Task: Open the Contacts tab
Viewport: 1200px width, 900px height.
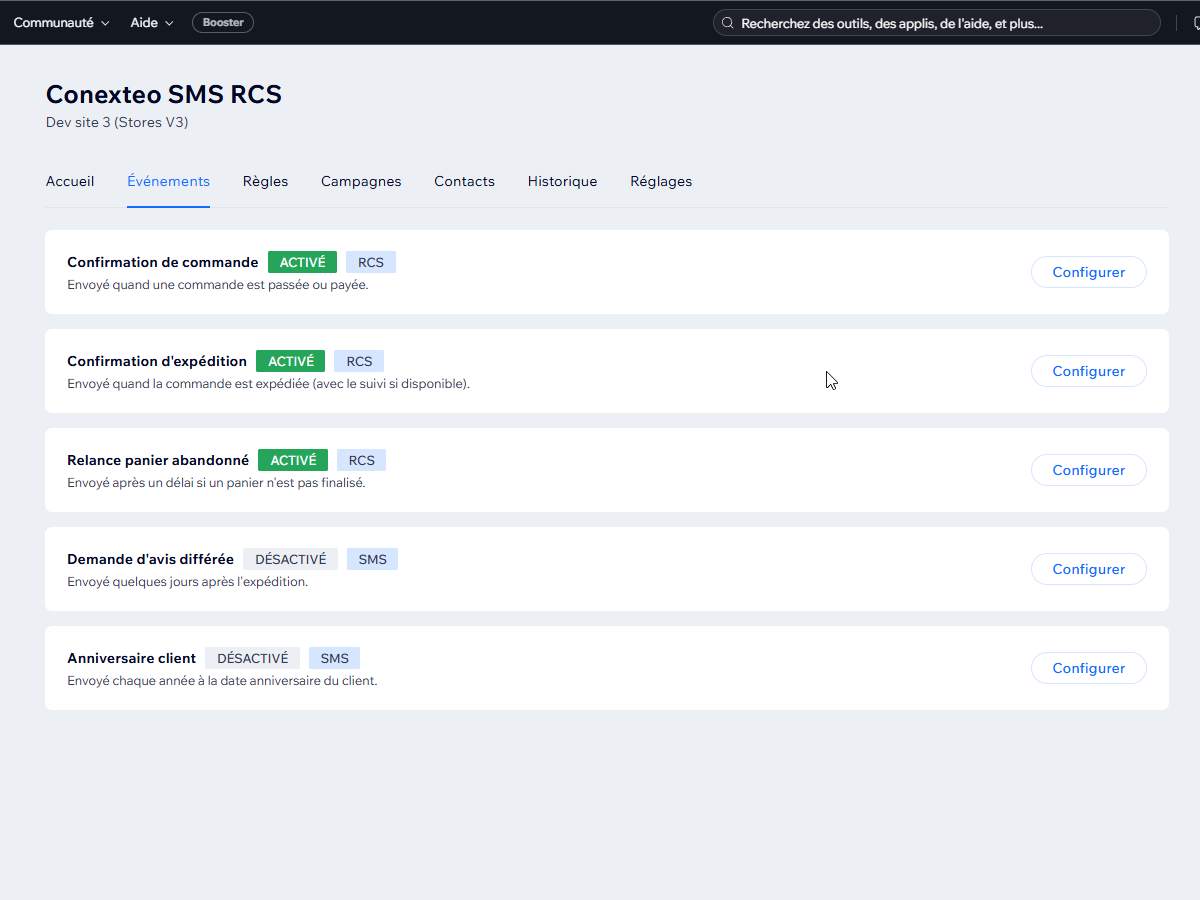Action: [x=464, y=181]
